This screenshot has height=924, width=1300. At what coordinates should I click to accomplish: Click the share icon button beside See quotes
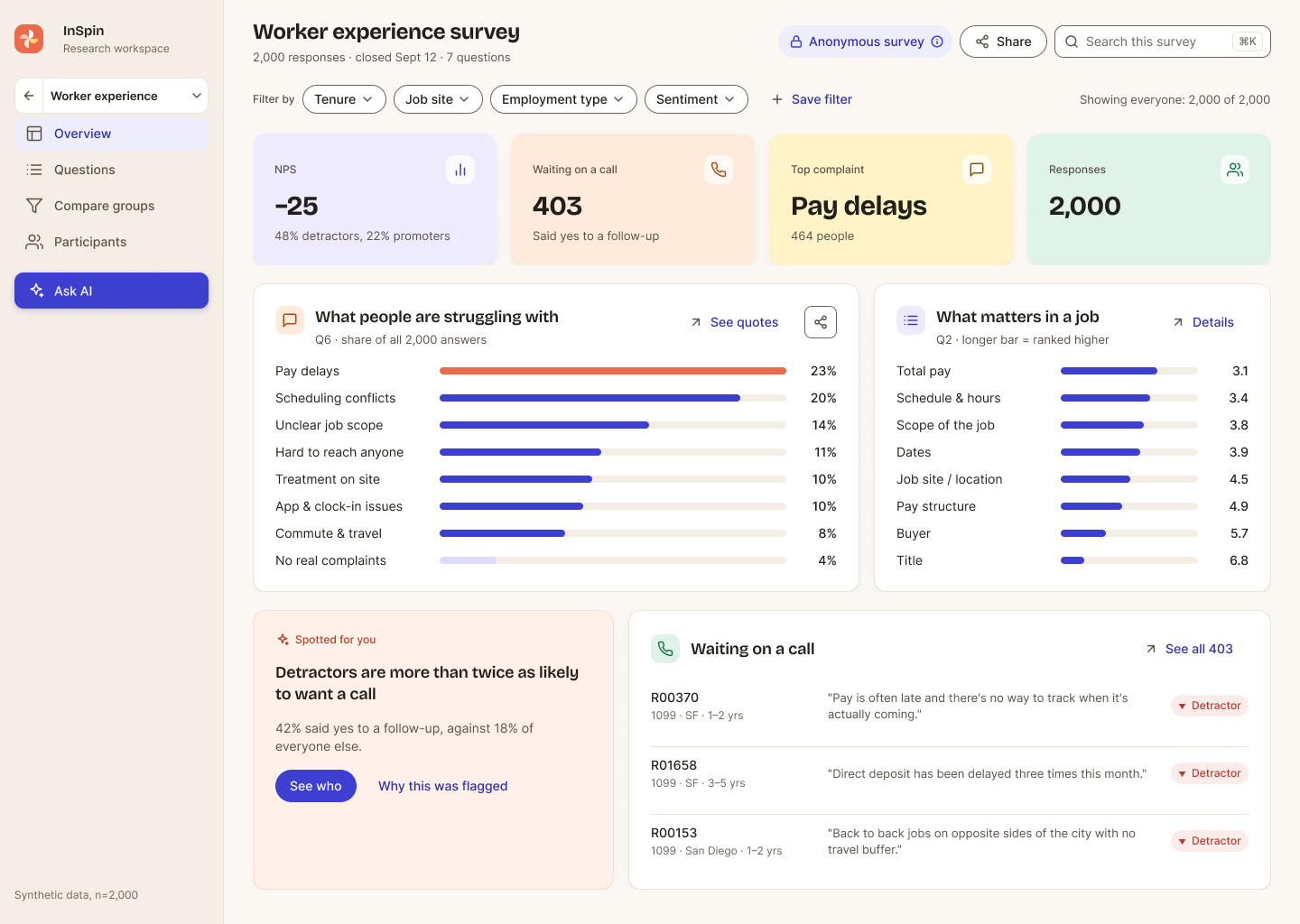click(x=821, y=322)
